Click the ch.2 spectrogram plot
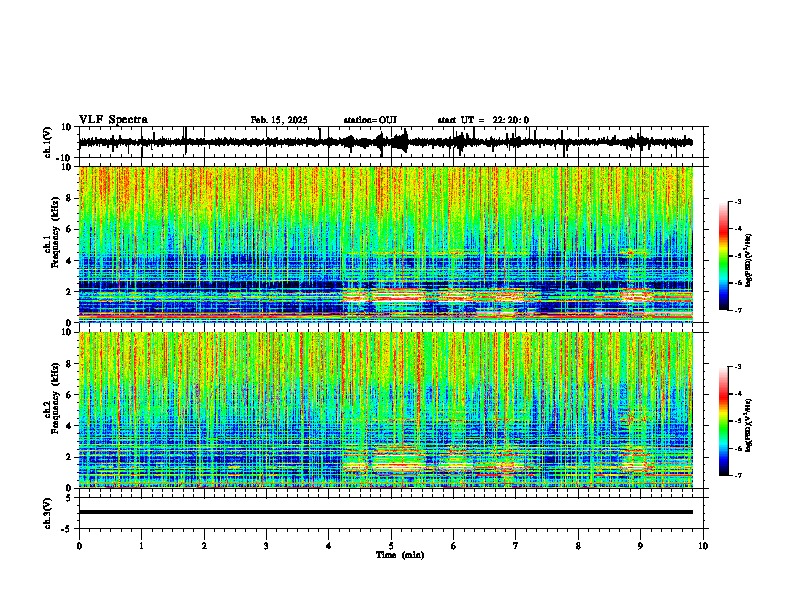792x612 pixels. 386,410
